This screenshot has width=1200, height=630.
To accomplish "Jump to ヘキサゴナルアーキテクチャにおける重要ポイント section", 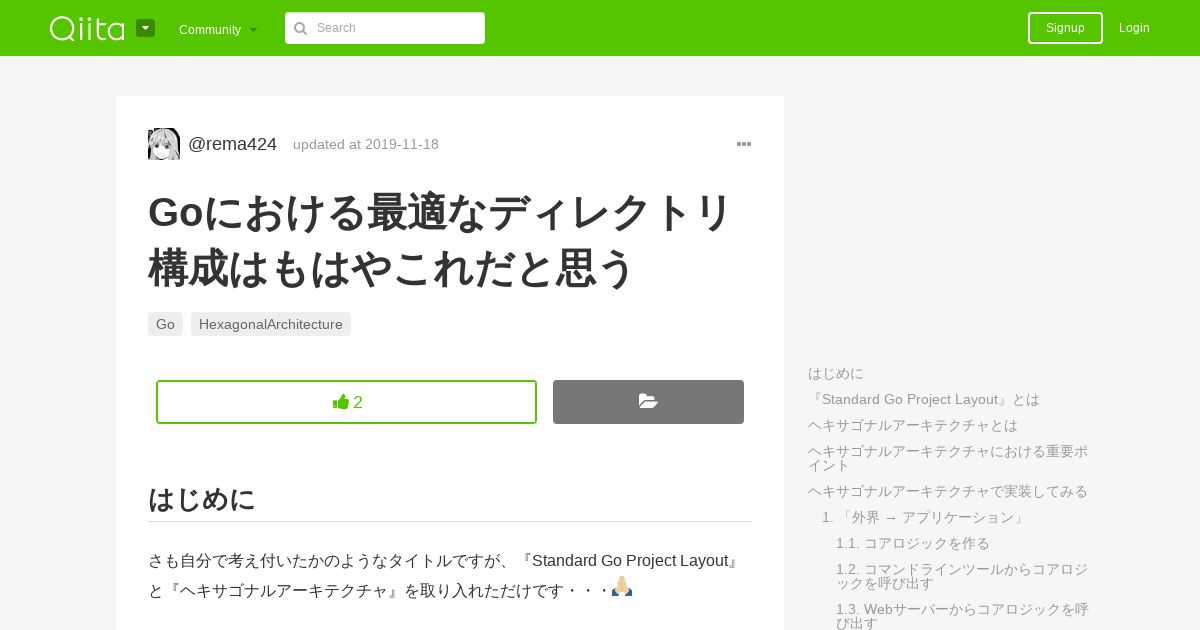I will click(948, 458).
